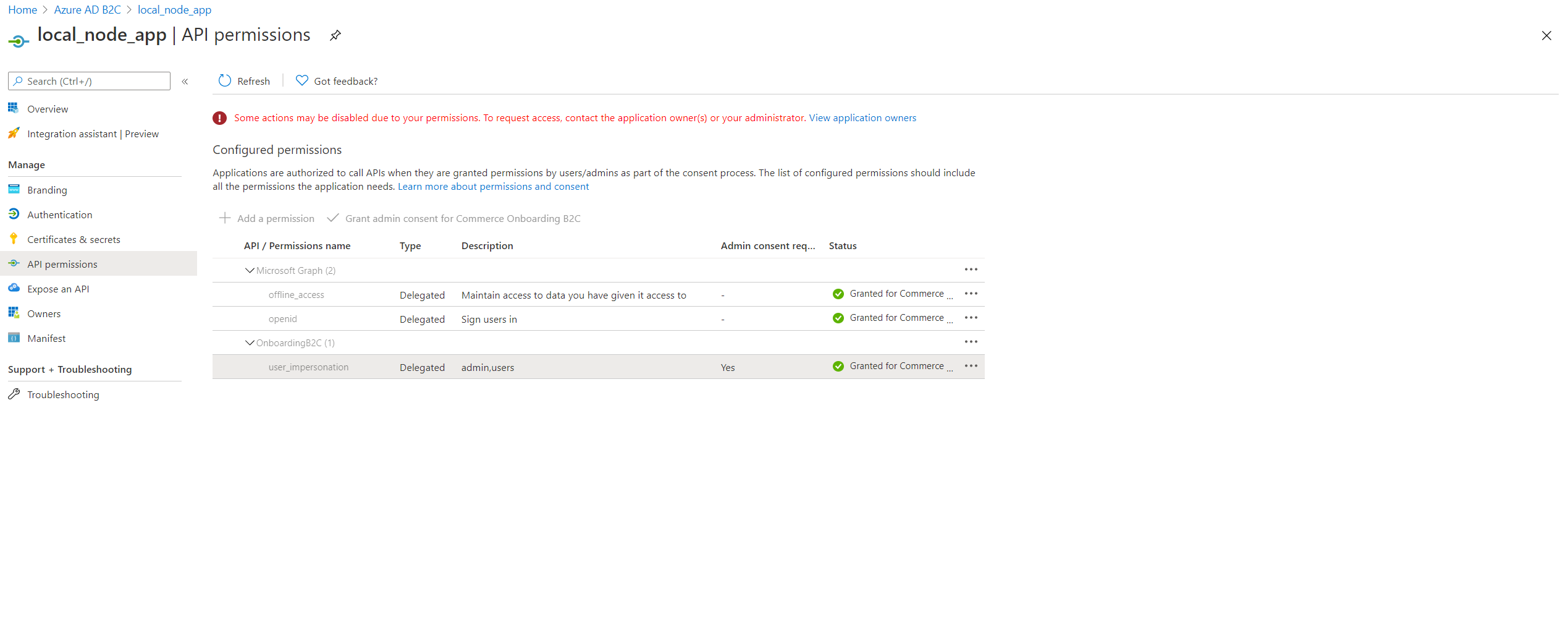Collapse the Microsoft Graph (2) group
This screenshot has height=617, width=1568.
point(250,270)
